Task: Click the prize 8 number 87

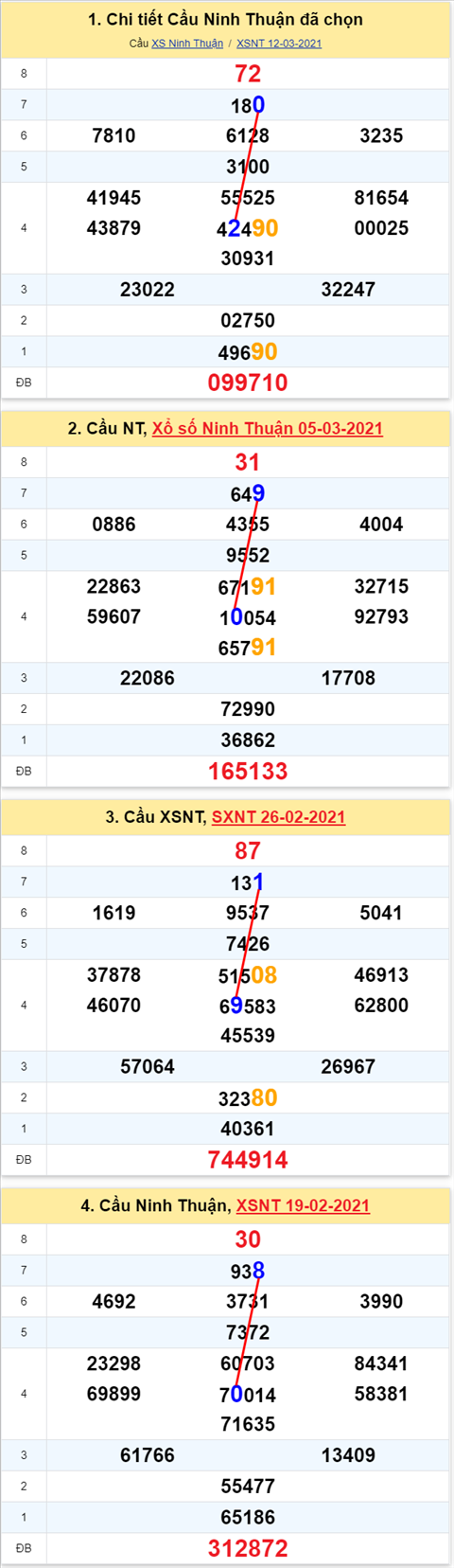Action: pos(248,850)
